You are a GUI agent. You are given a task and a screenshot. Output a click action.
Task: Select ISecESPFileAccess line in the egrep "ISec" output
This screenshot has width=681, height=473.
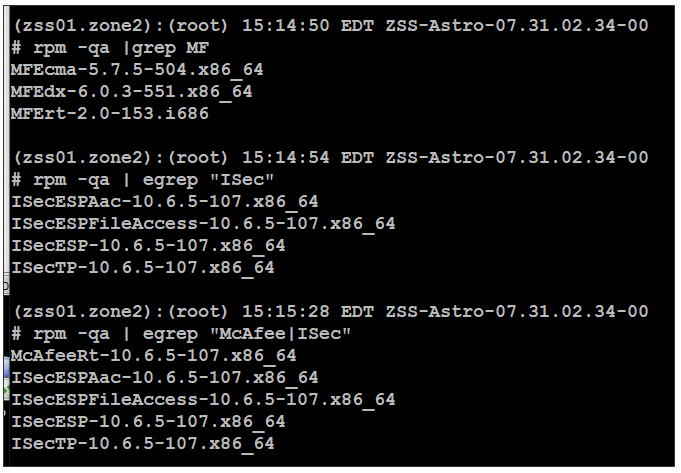[203, 224]
